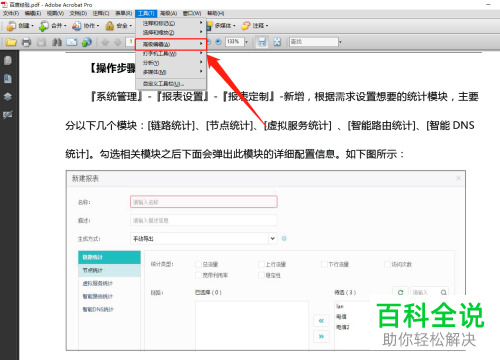Click the 描述 description input field

coord(204,220)
